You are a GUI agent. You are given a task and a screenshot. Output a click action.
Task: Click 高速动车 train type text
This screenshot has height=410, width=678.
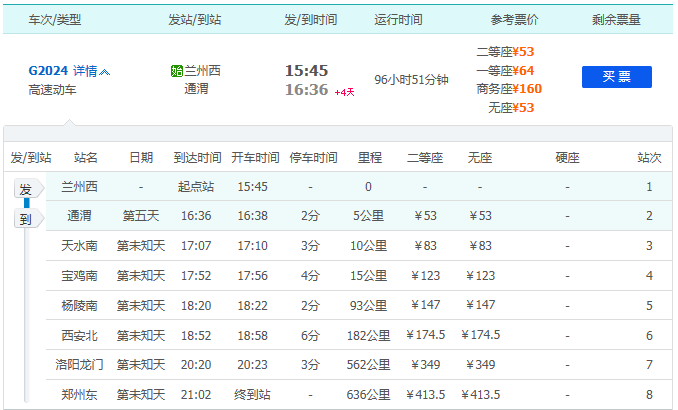click(52, 90)
